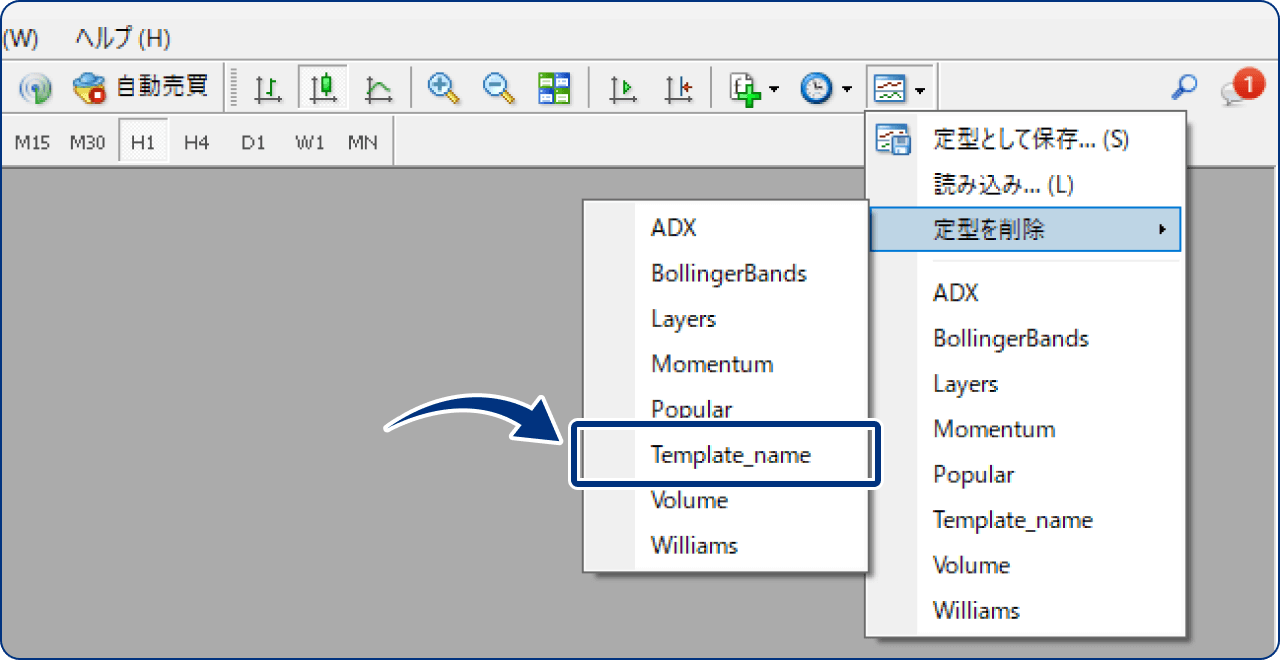
Task: Select the candlestick chart icon
Action: click(322, 89)
